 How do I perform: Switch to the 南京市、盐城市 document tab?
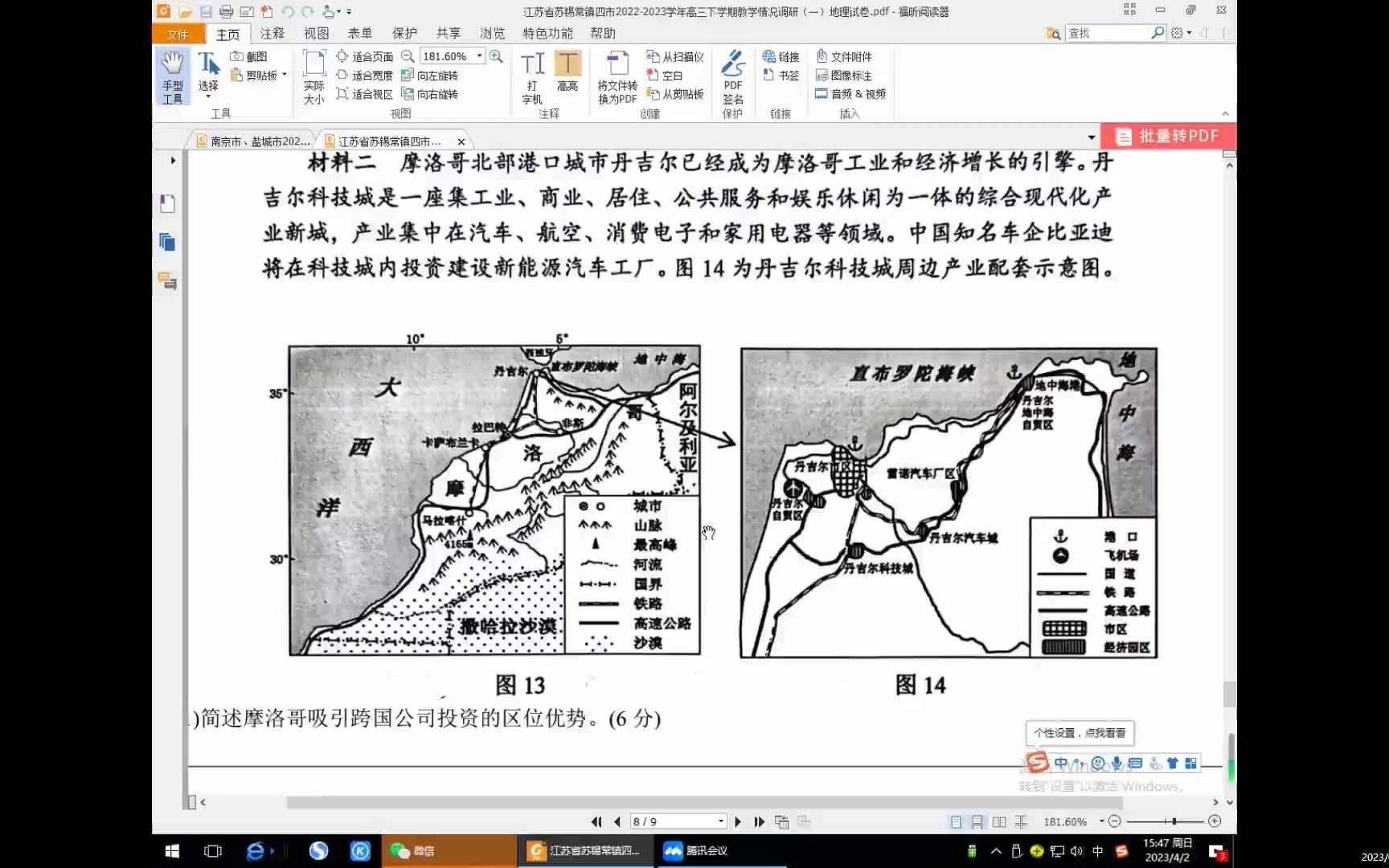click(x=253, y=141)
